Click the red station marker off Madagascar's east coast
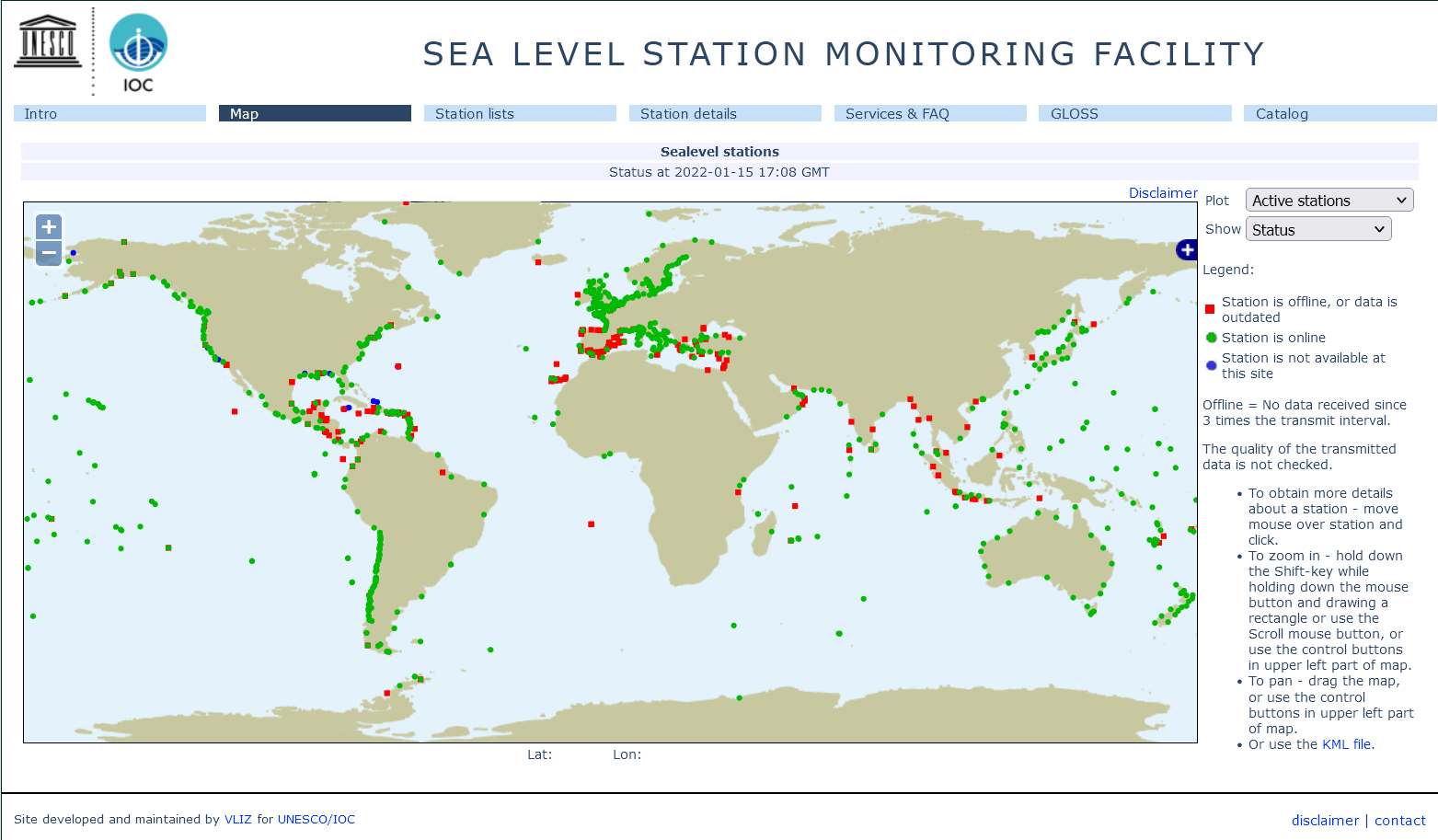This screenshot has width=1438, height=840. point(795,506)
